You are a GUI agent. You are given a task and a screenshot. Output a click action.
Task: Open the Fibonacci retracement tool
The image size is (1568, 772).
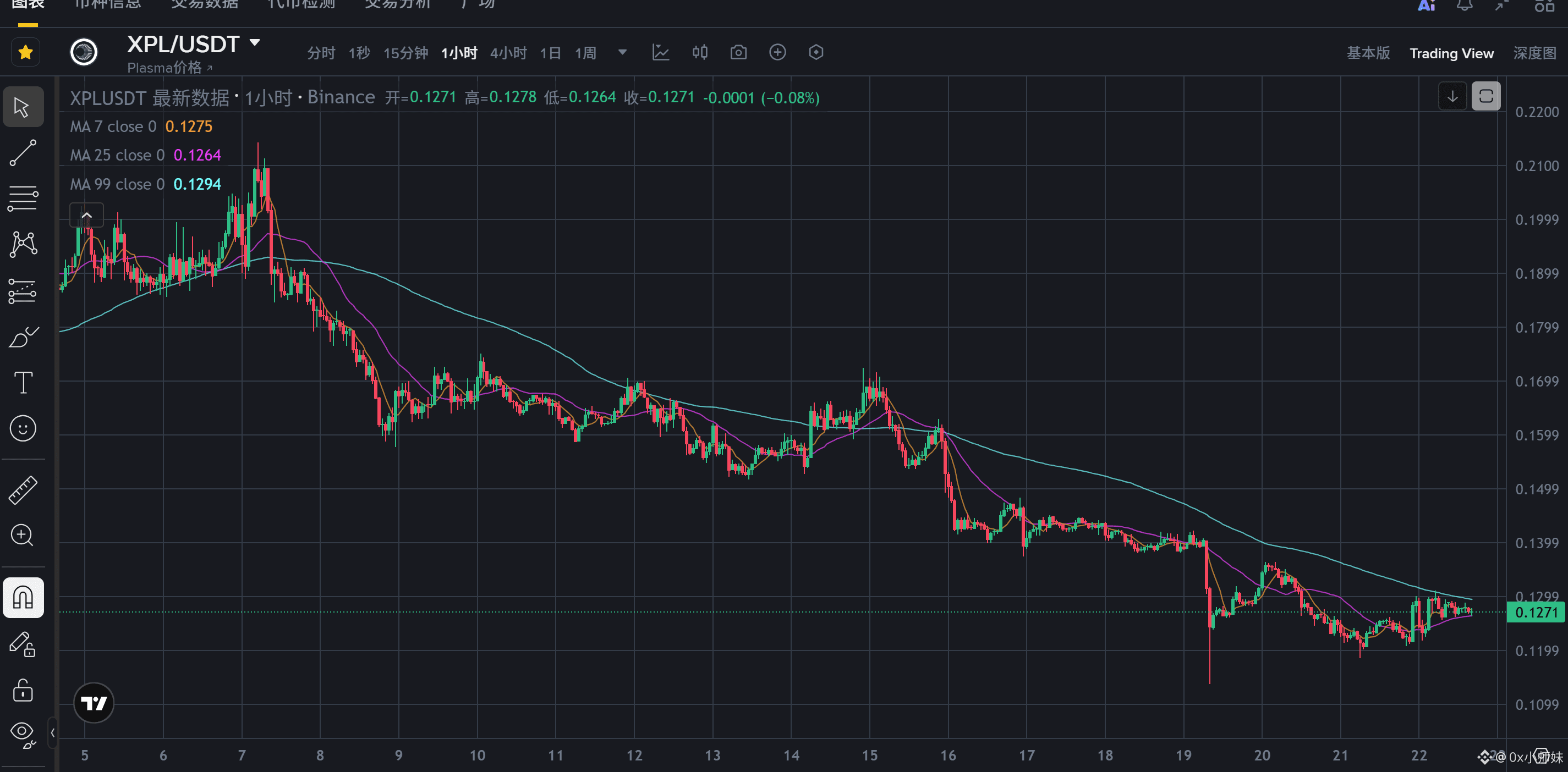23,198
